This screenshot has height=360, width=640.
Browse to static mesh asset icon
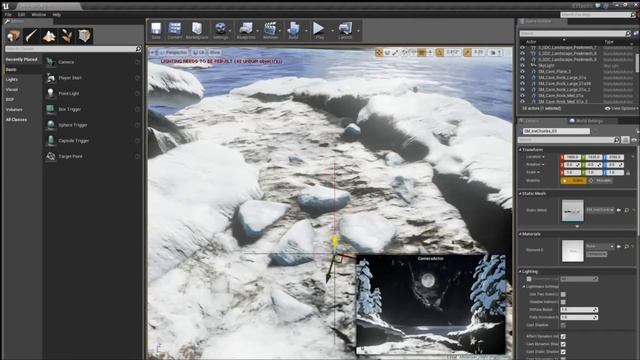(x=627, y=210)
